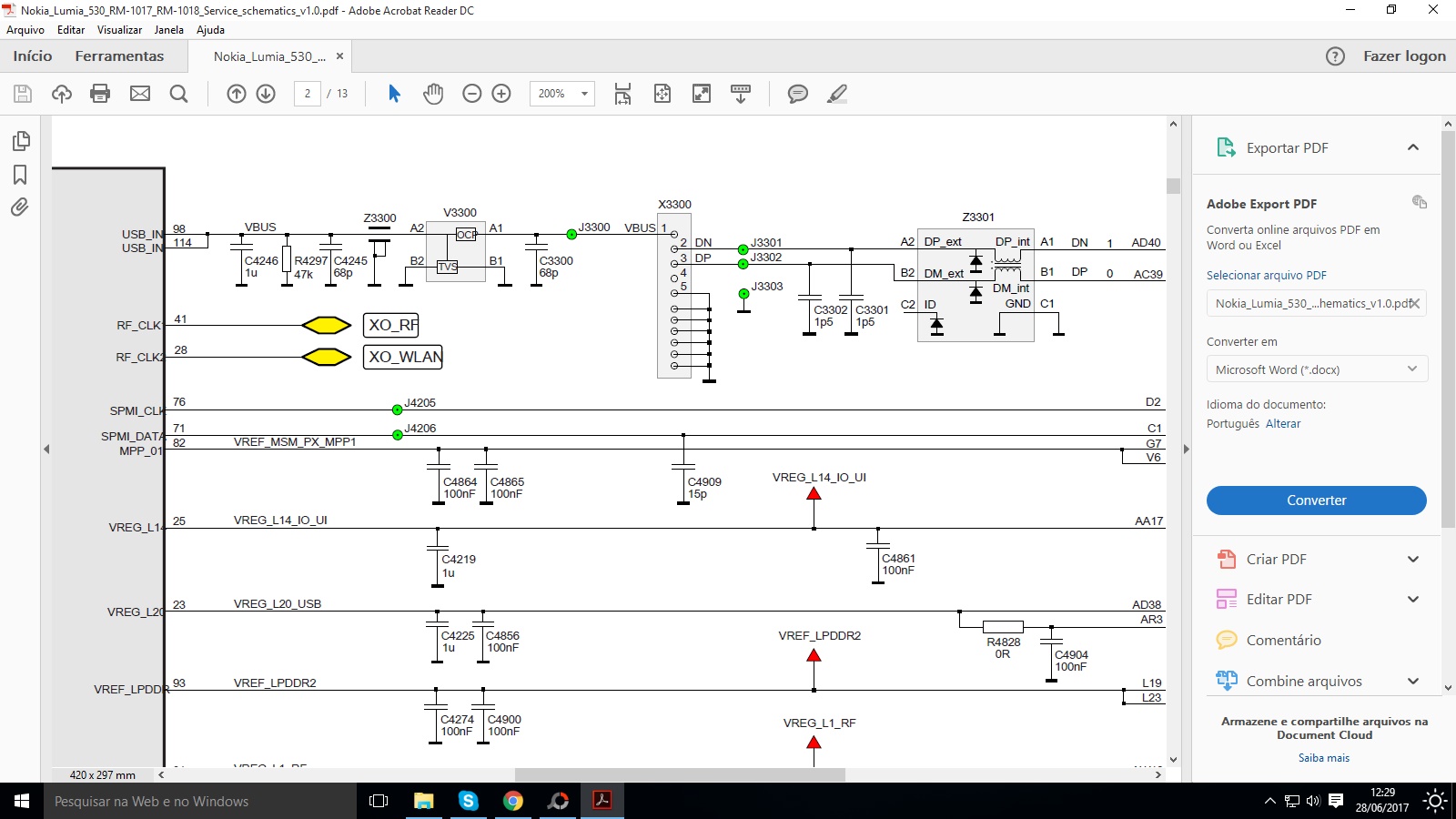
Task: Open Google Chrome from the taskbar
Action: coord(513,801)
